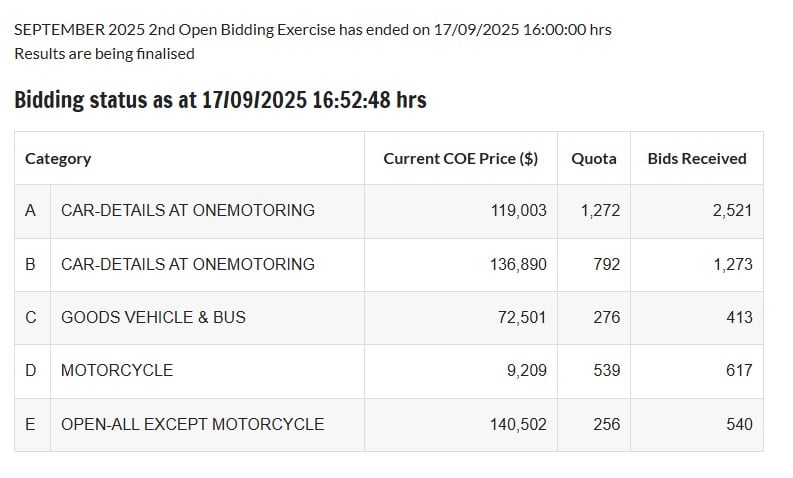Click the price 119,003 for Category A
This screenshot has height=478, width=793.
(518, 210)
